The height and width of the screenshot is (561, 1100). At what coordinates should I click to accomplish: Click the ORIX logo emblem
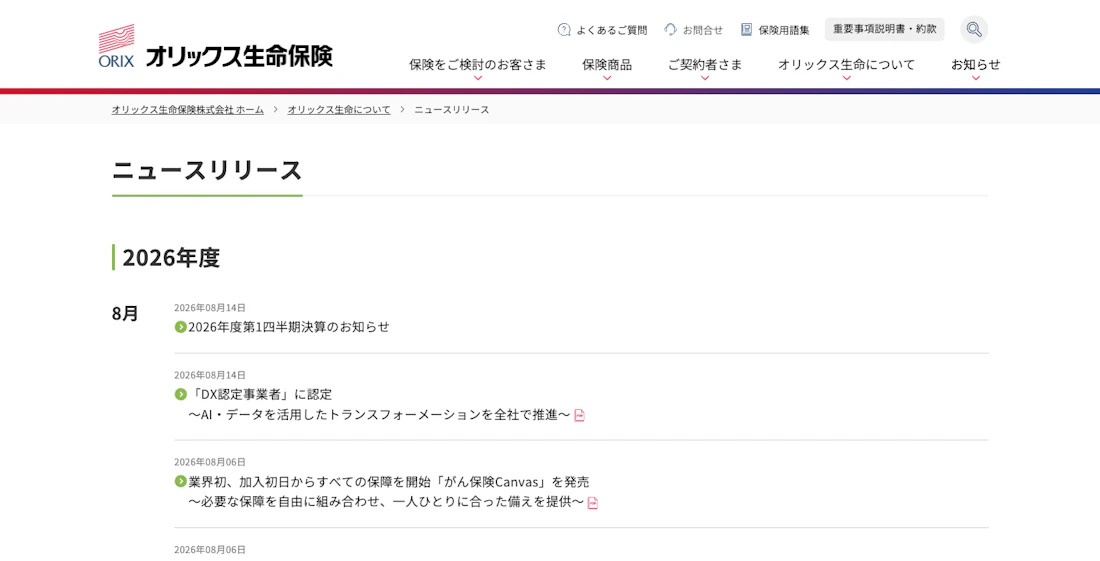(116, 46)
